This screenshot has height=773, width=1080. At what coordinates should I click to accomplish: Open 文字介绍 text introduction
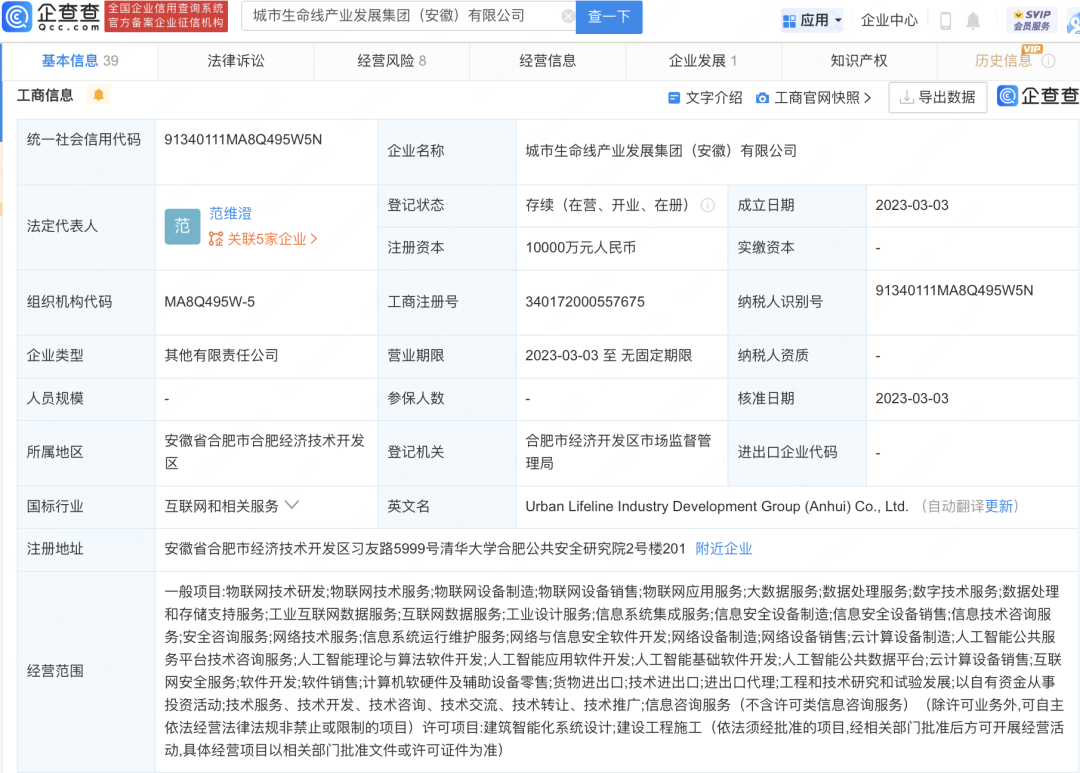[x=705, y=97]
